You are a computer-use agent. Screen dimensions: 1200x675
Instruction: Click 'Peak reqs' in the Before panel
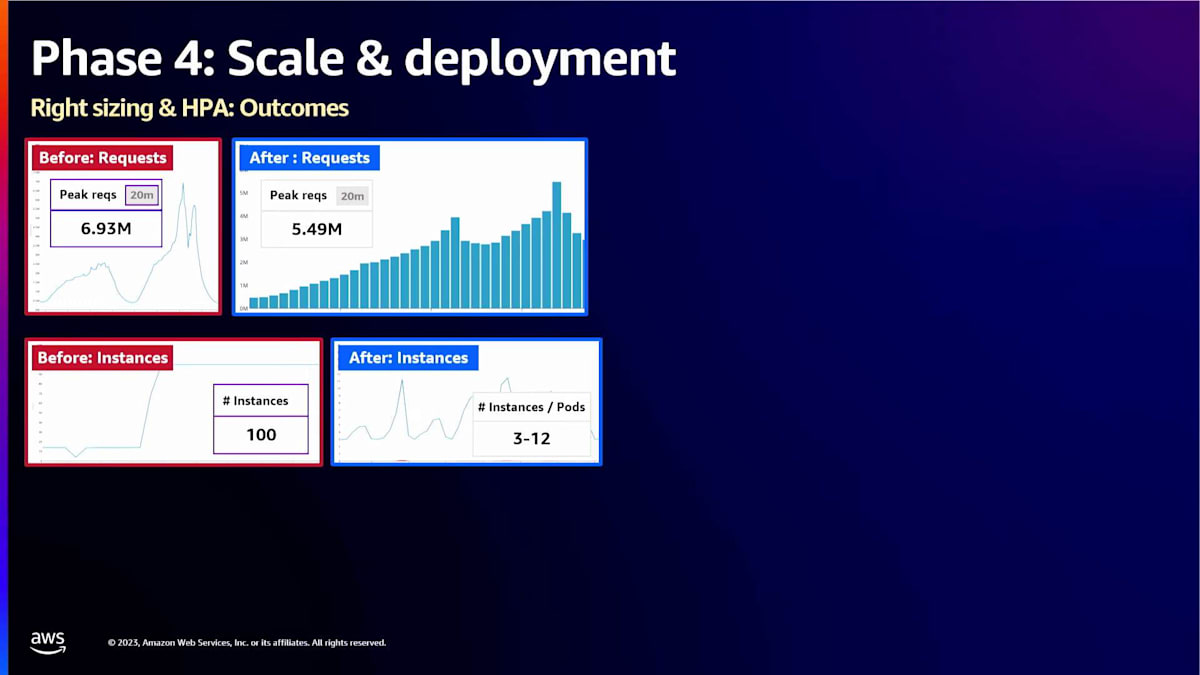(88, 195)
